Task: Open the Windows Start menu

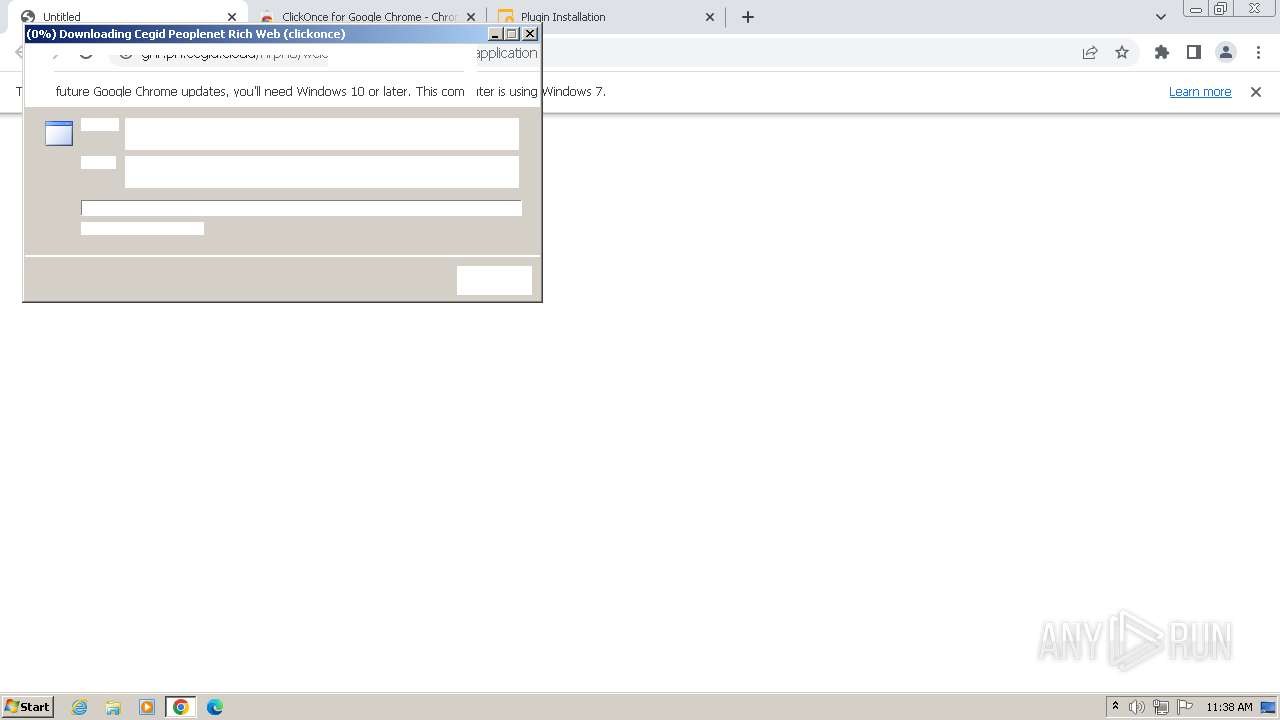Action: [x=28, y=707]
